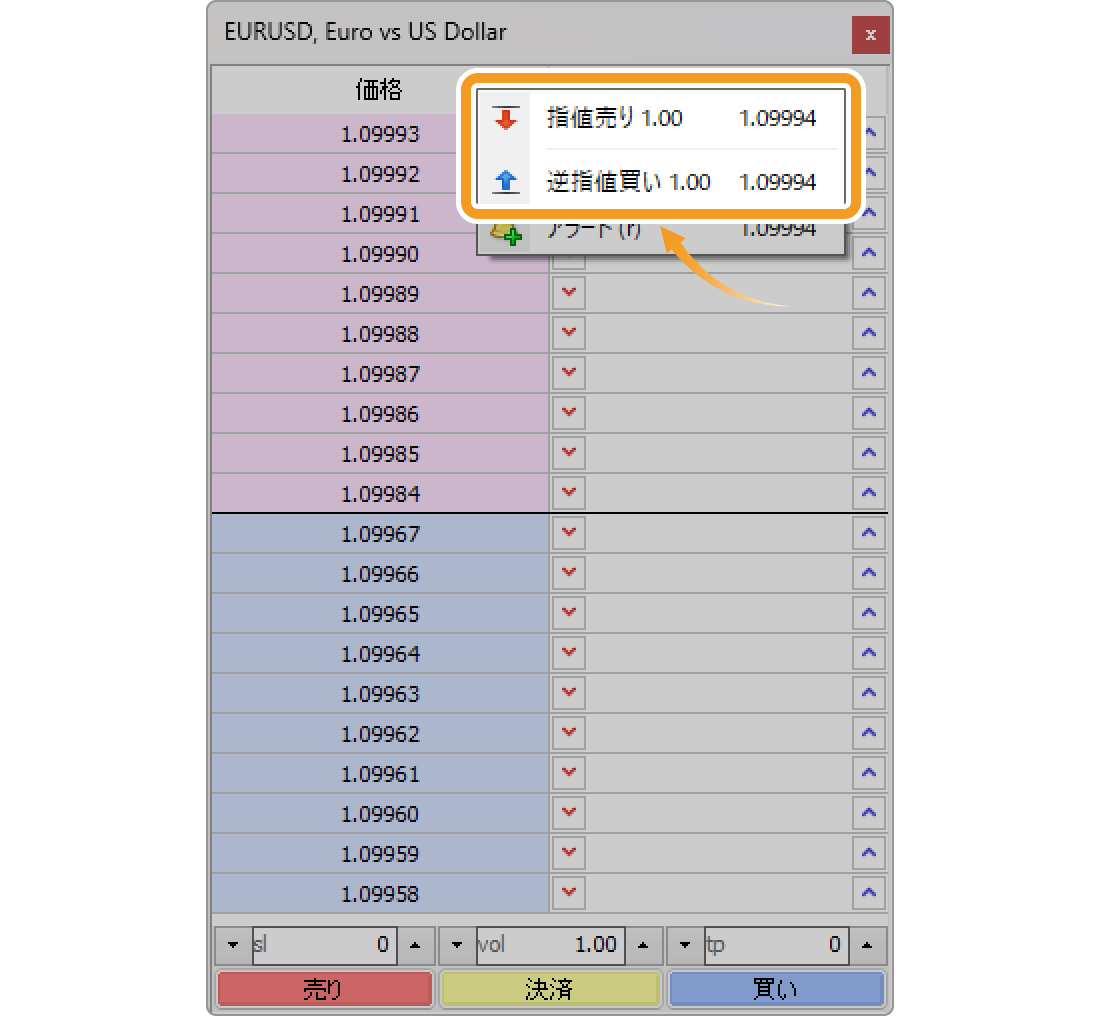Click blue buy arrow on the 1.09987 row

point(868,373)
